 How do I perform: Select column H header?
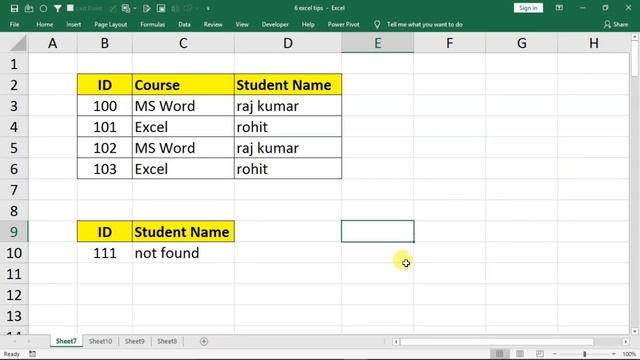point(593,43)
